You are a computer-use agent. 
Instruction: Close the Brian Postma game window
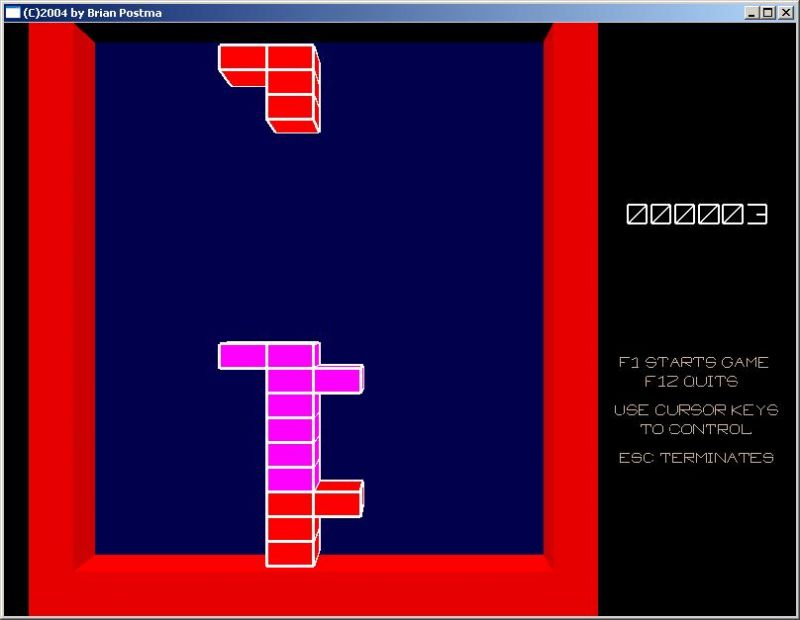click(x=786, y=13)
